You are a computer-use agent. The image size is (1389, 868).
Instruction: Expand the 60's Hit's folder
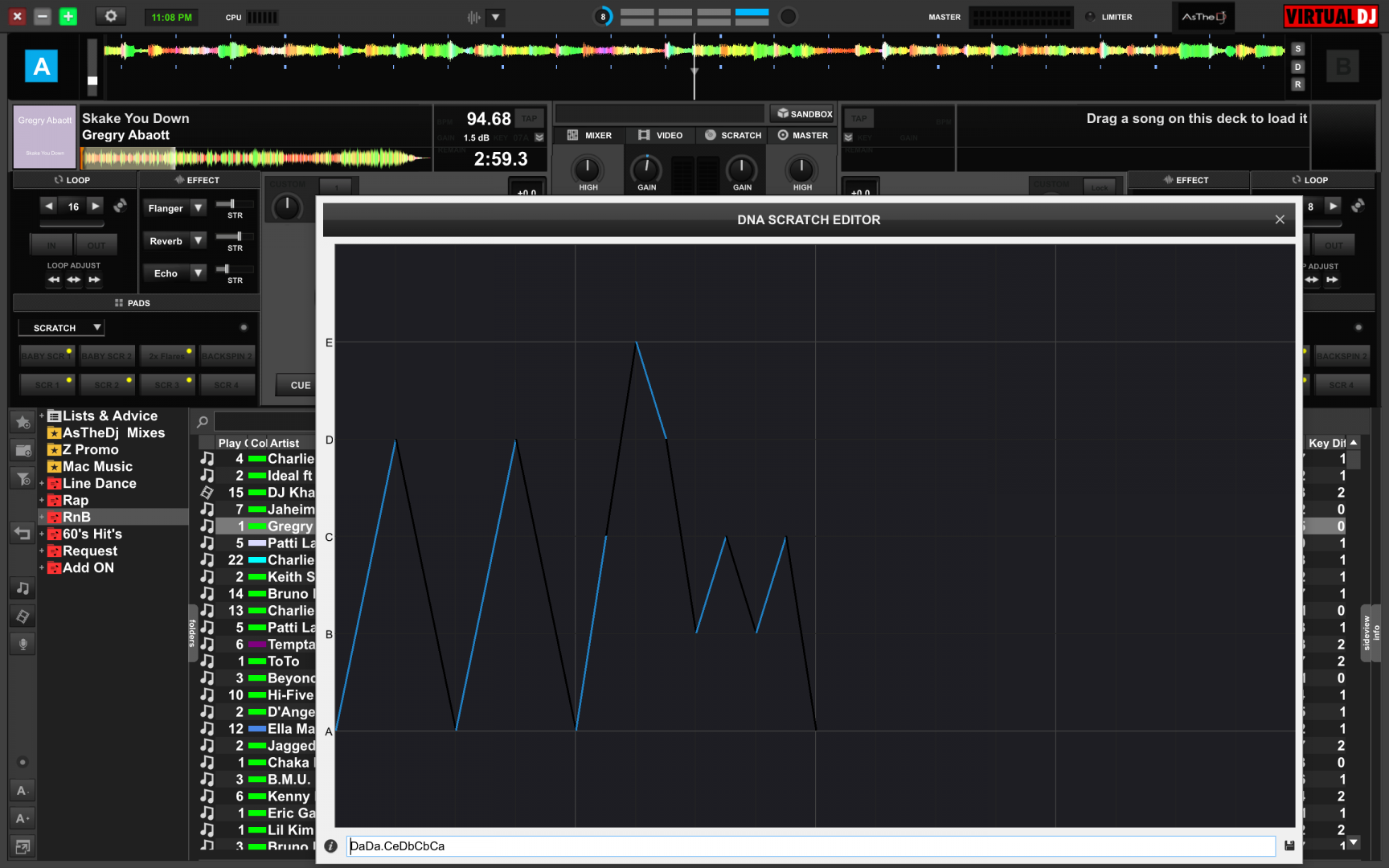pyautogui.click(x=41, y=534)
